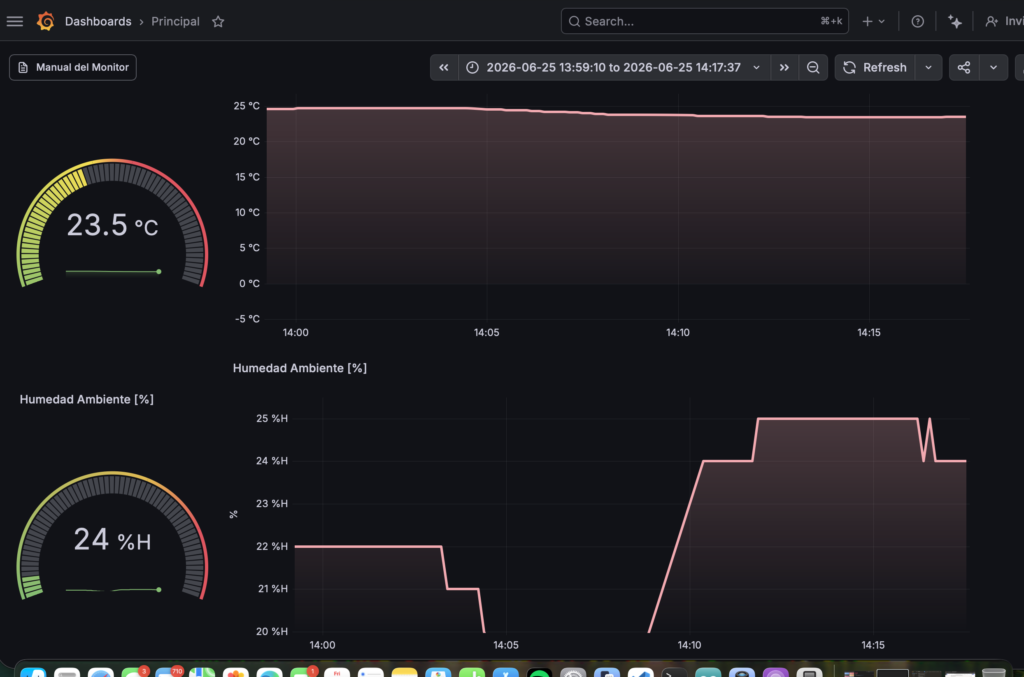
Task: Select the Principal breadcrumb item
Action: tap(175, 22)
